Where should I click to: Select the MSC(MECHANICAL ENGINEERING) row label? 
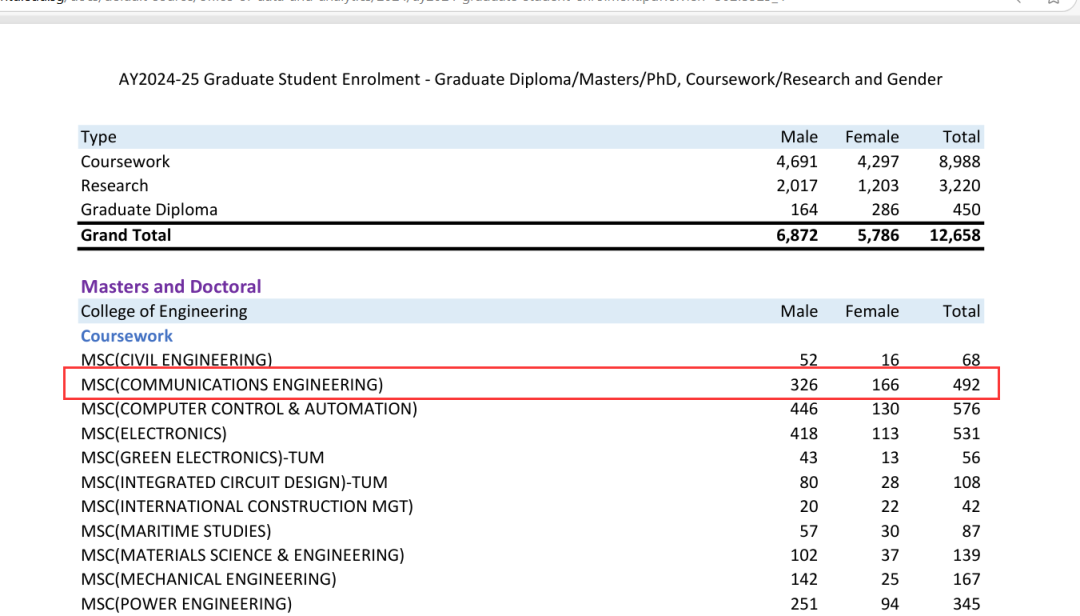pyautogui.click(x=209, y=579)
